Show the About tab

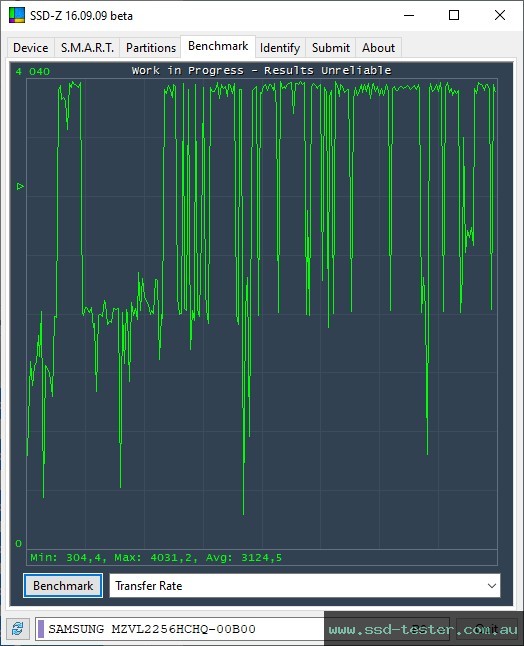(x=378, y=48)
